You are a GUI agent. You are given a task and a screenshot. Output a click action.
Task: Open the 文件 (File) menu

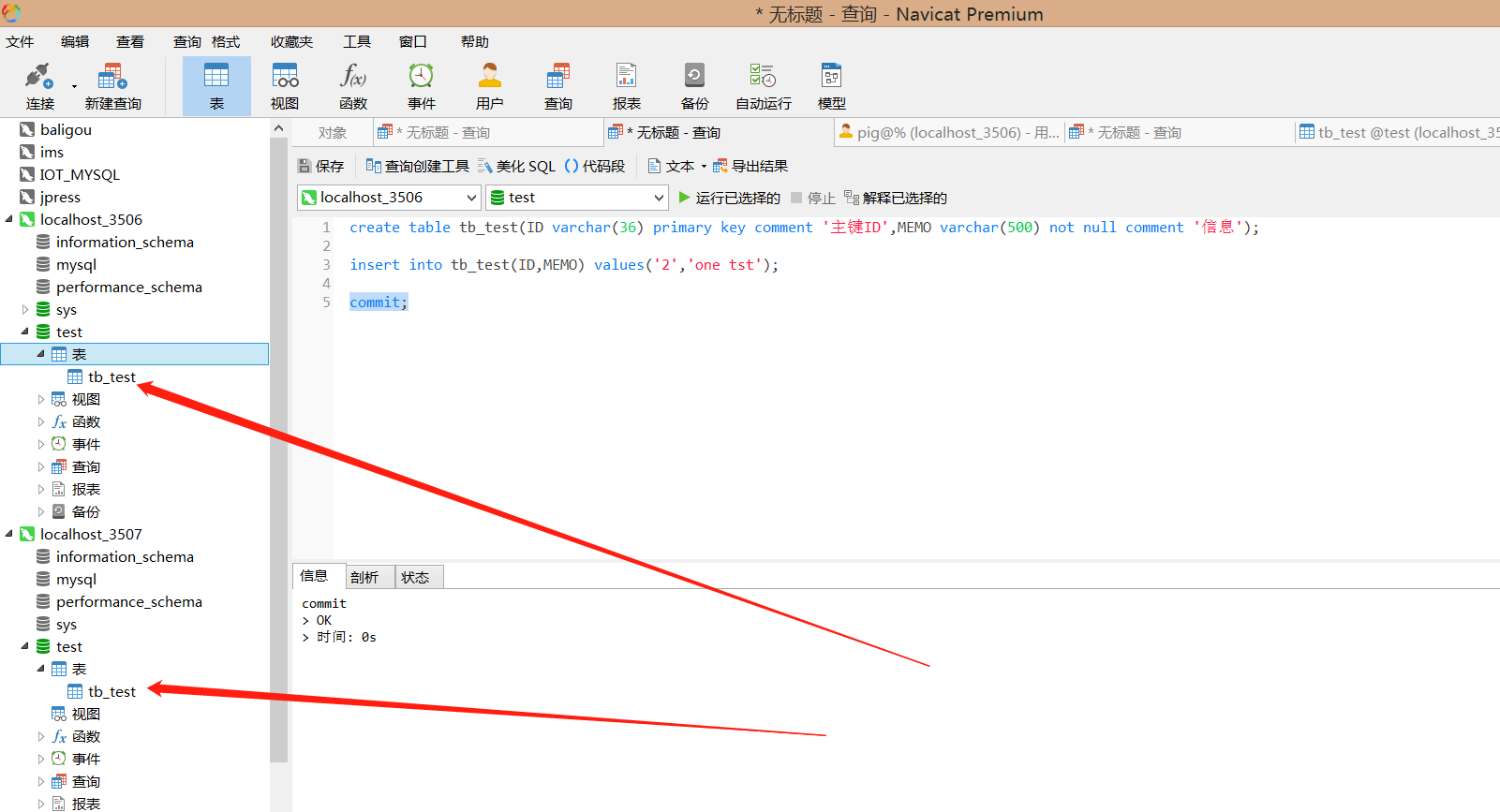20,41
